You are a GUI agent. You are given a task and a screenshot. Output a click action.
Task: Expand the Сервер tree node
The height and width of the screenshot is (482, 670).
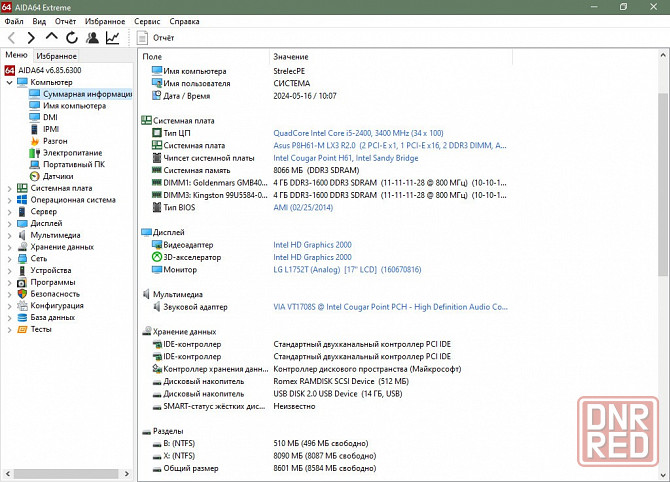9,212
